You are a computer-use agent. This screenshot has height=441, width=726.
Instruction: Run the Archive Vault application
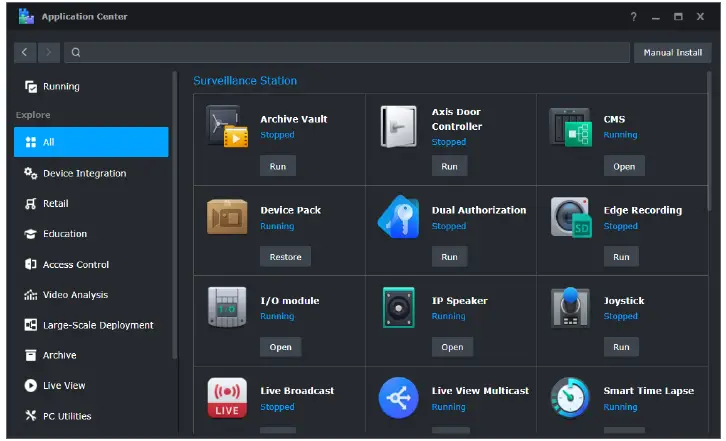click(x=278, y=166)
